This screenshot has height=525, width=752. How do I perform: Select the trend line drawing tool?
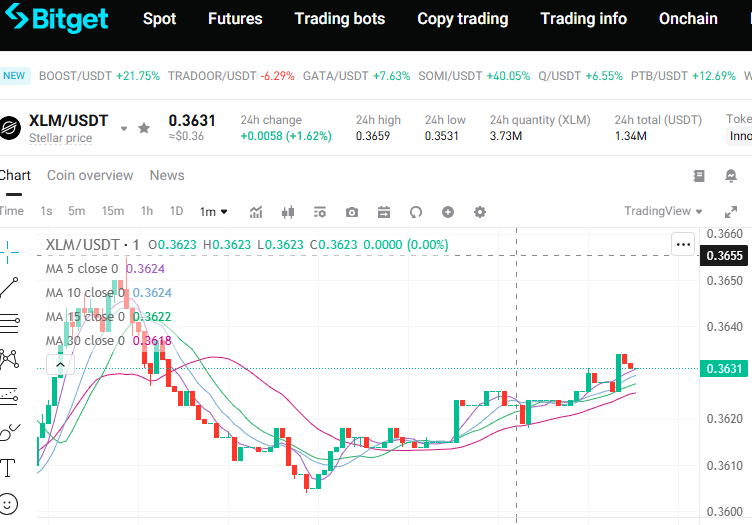tap(10, 286)
